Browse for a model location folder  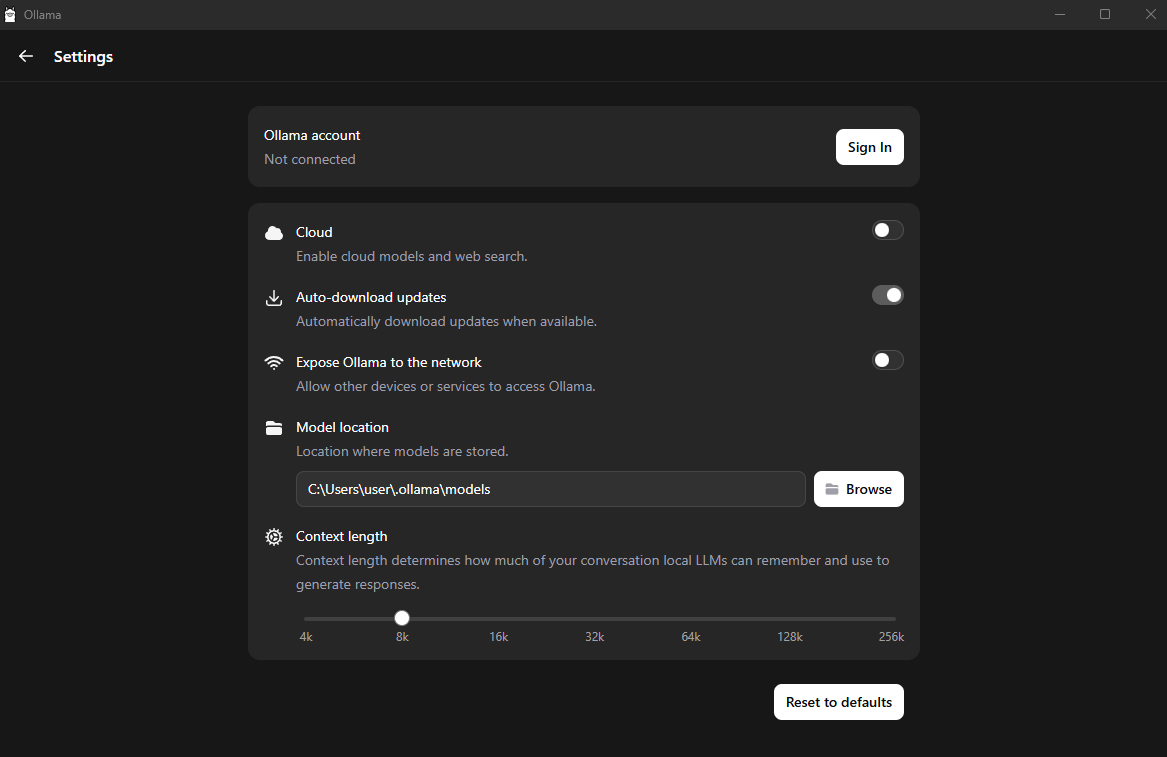[858, 489]
